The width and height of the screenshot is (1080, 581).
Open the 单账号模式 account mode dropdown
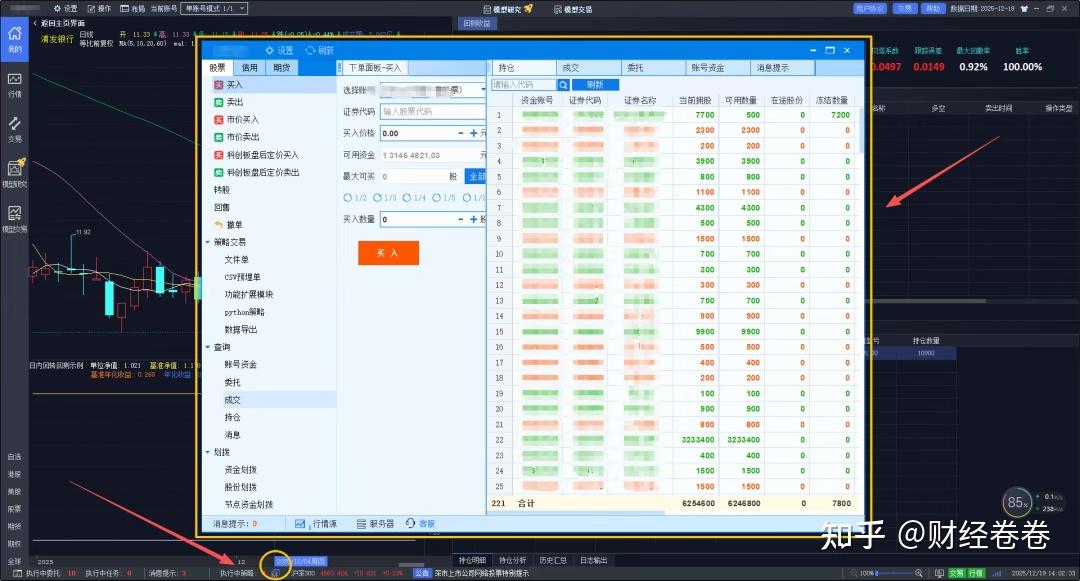[215, 8]
